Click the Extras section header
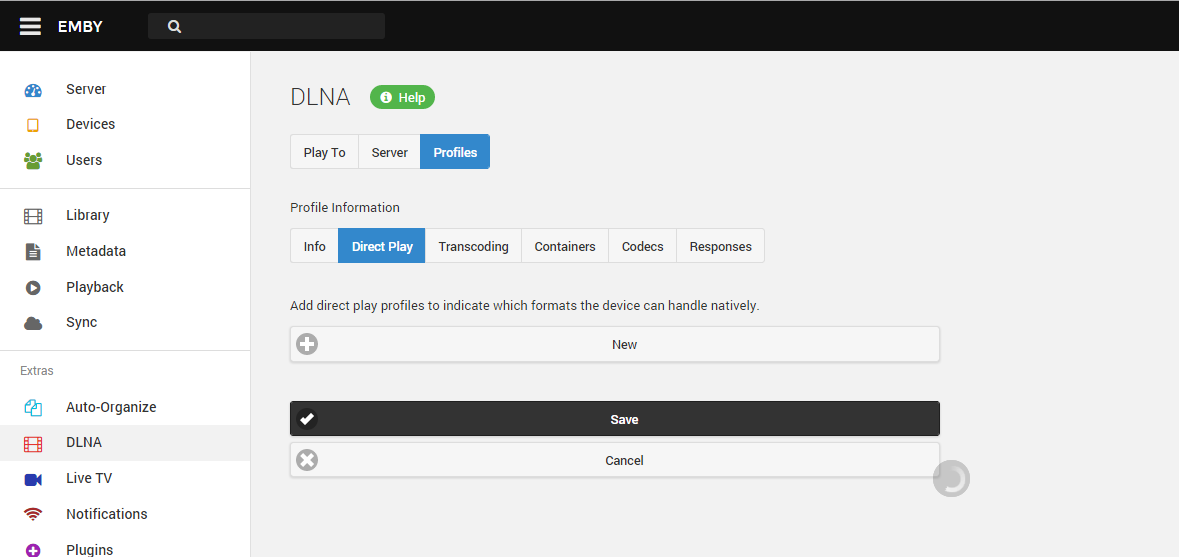The image size is (1179, 557). [x=37, y=371]
